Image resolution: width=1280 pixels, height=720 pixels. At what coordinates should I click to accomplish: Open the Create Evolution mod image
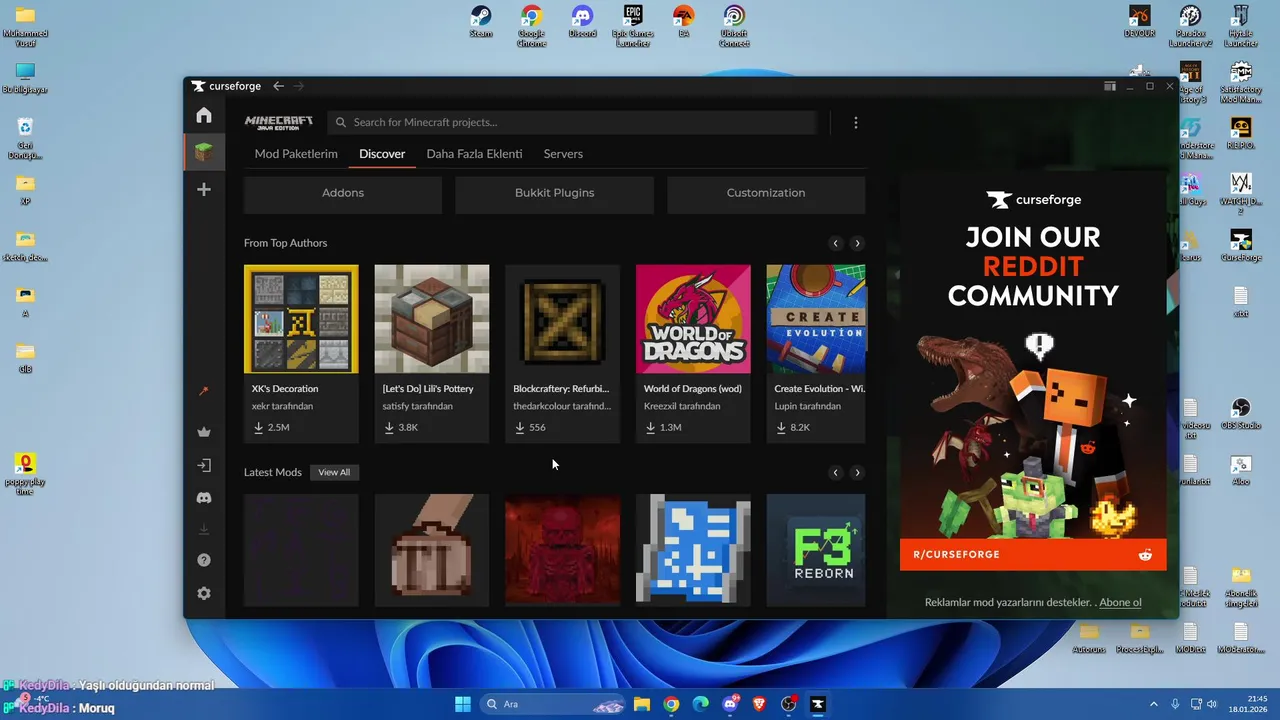coord(816,319)
